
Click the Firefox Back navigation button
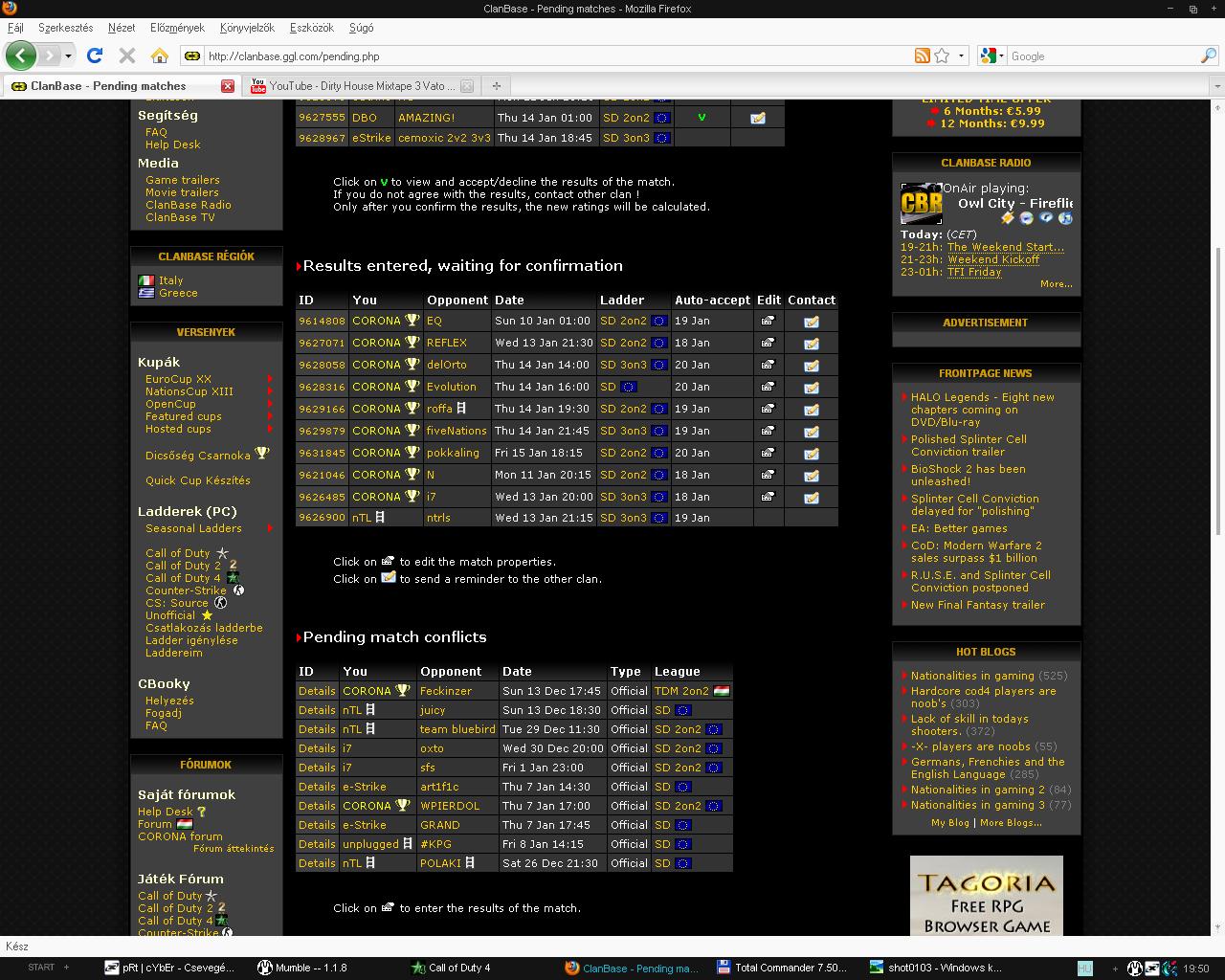20,56
